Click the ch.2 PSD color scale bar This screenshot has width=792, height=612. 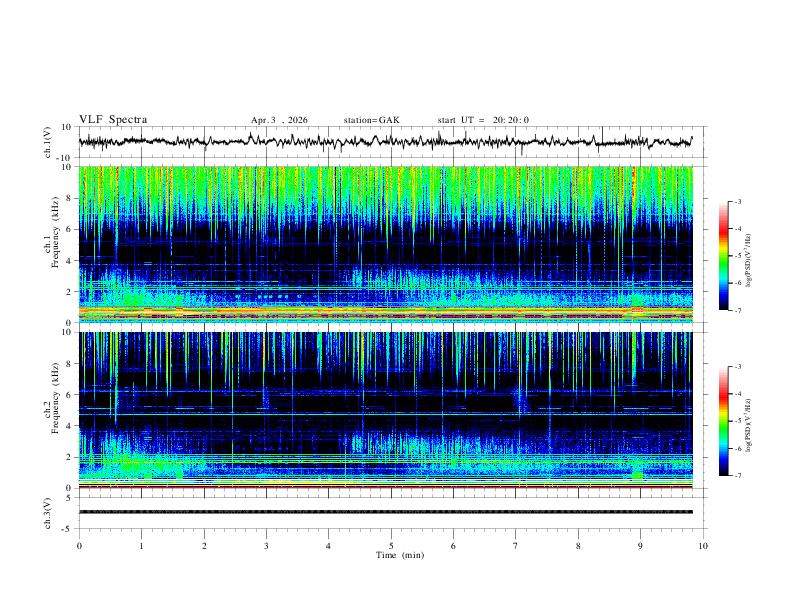(724, 421)
